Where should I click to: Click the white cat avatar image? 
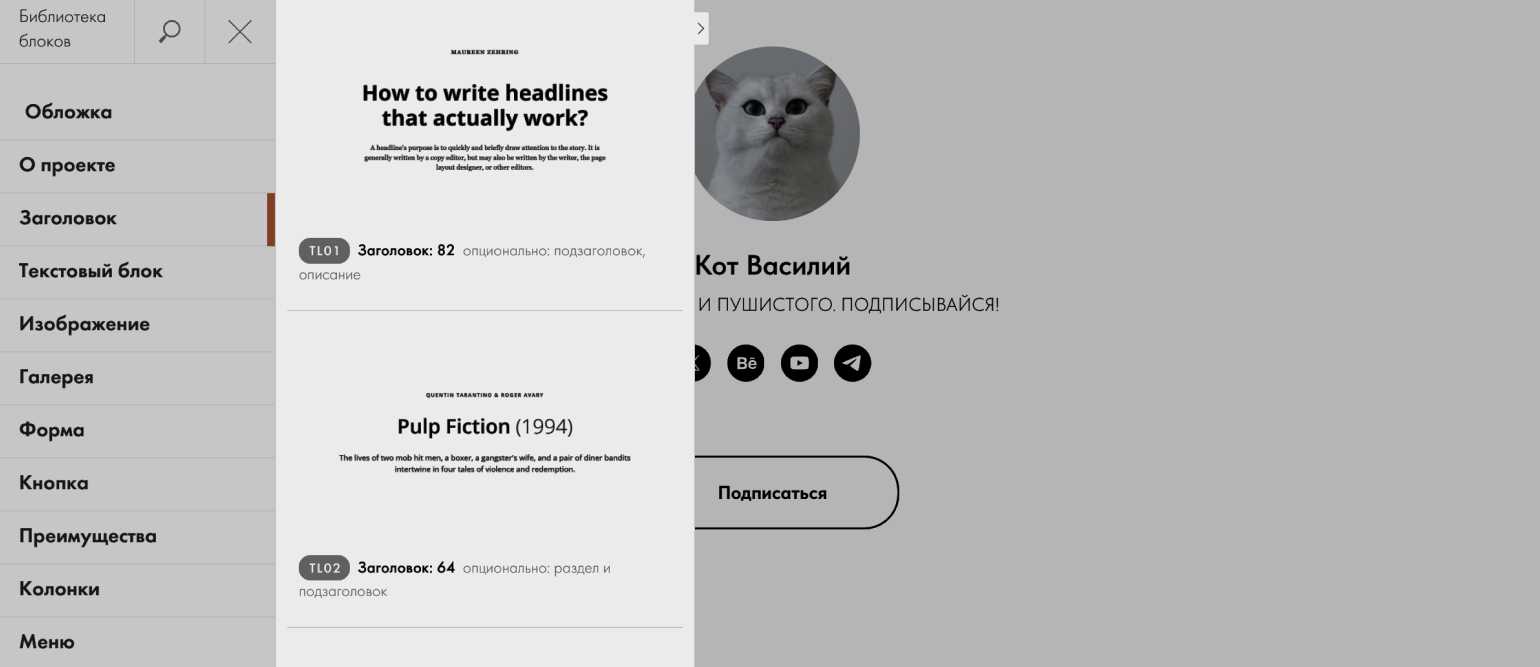pyautogui.click(x=776, y=133)
